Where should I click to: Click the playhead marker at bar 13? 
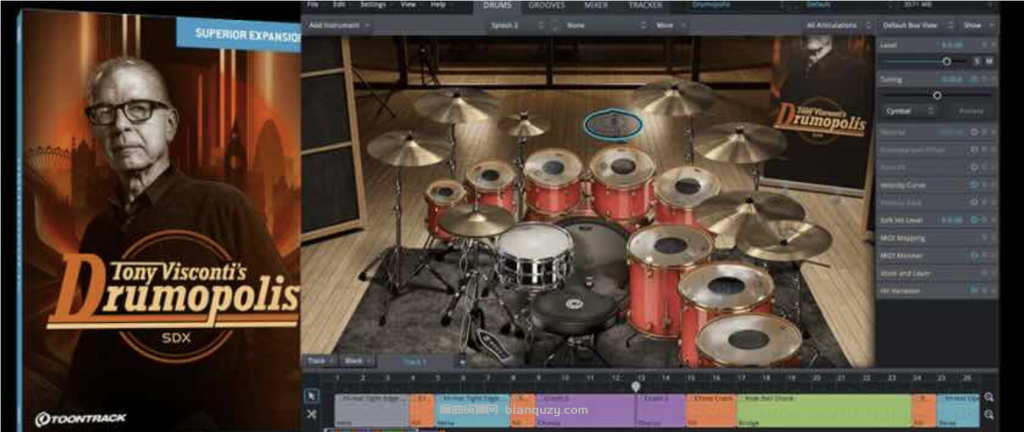click(635, 386)
